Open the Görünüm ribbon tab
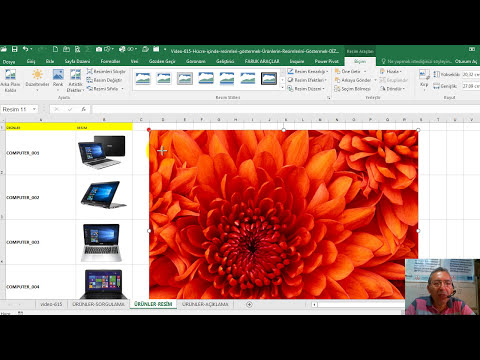 [x=196, y=61]
